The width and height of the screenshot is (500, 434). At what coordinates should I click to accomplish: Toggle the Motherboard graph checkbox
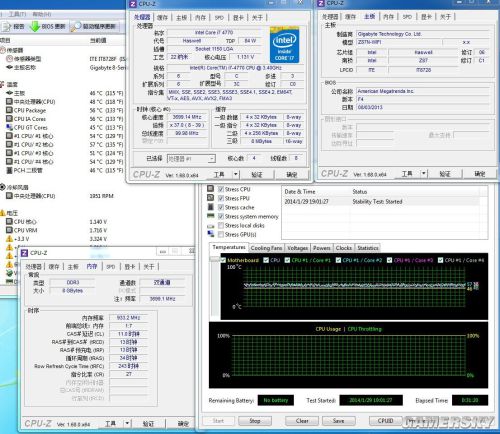223,260
